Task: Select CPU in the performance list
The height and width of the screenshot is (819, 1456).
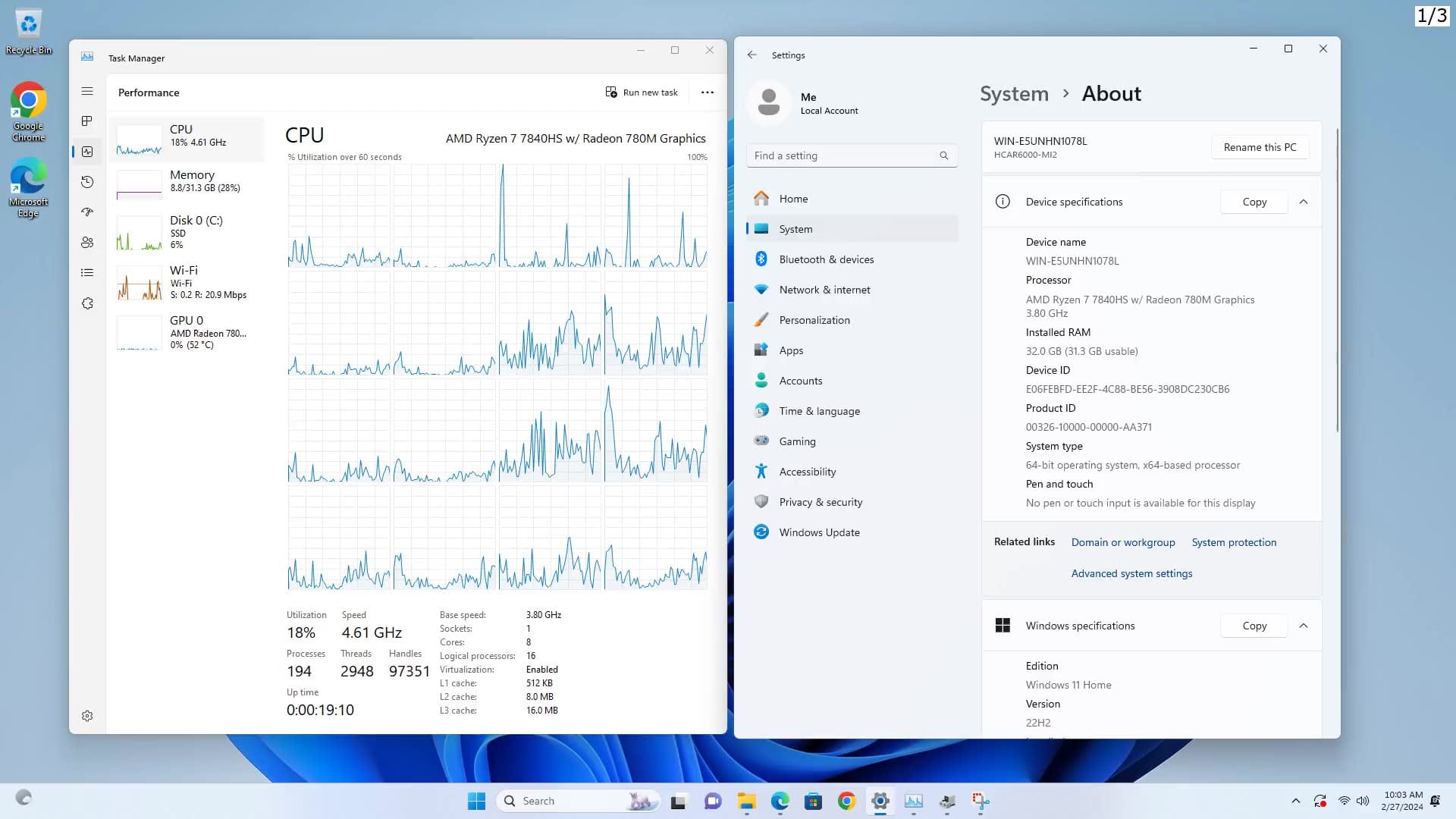Action: tap(187, 140)
